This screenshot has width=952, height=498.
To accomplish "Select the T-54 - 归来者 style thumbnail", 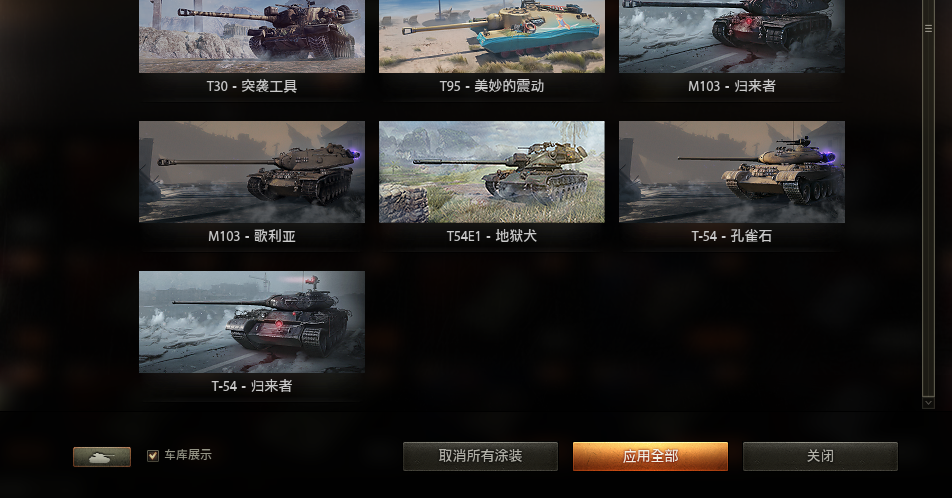I will 252,322.
